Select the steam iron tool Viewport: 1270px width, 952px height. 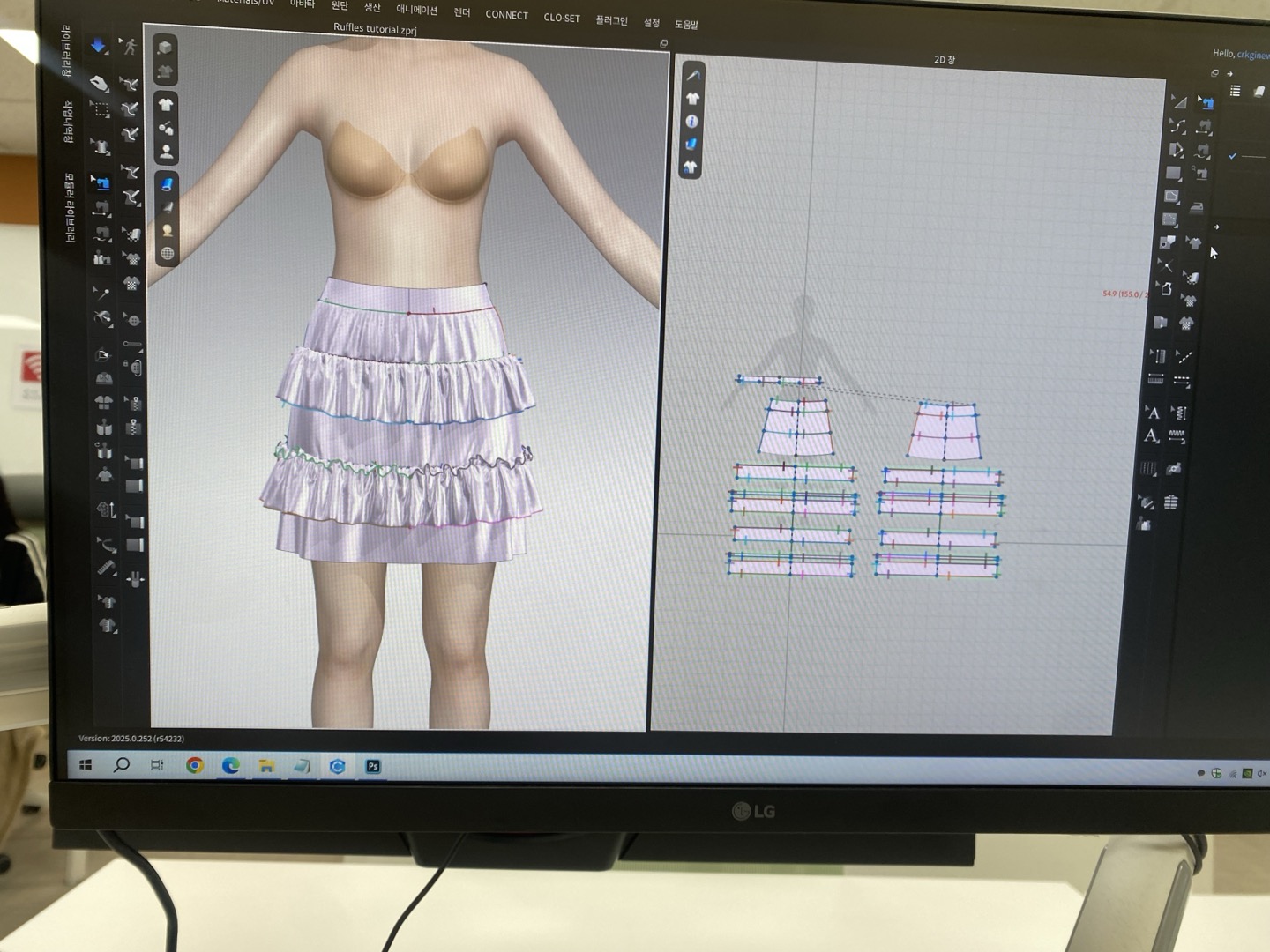[1196, 208]
